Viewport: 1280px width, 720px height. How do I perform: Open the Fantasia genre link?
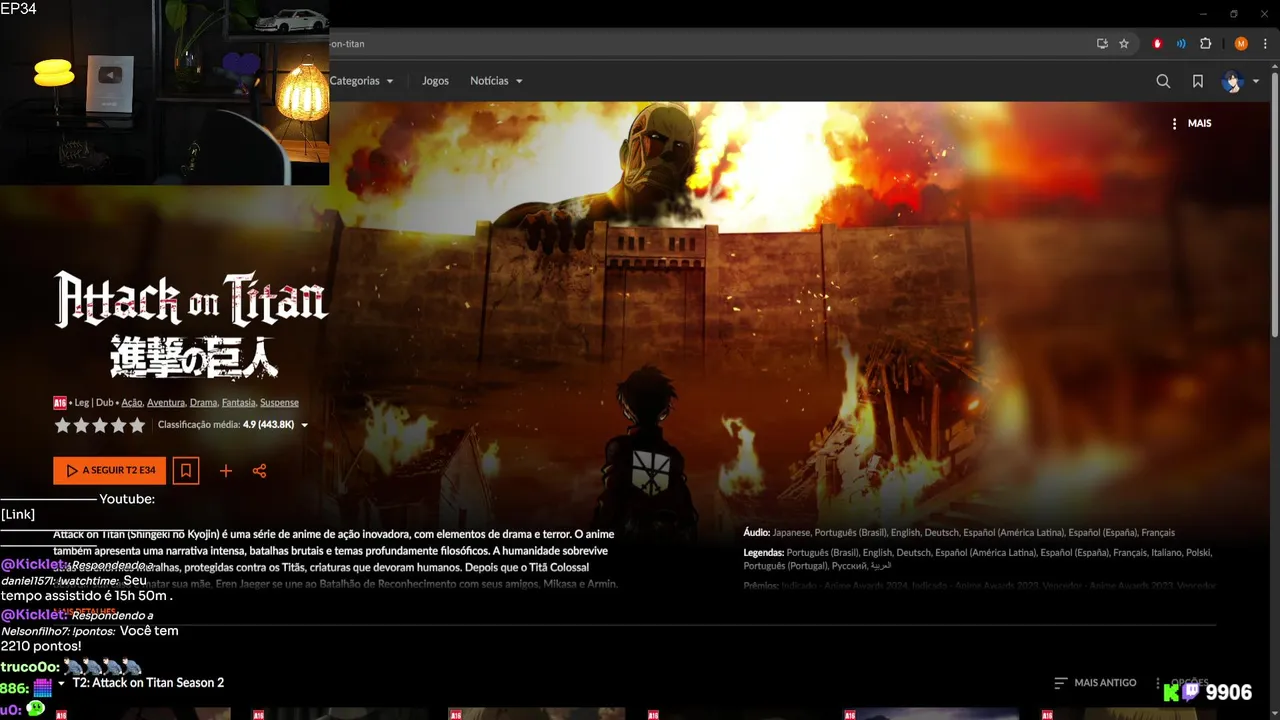239,403
